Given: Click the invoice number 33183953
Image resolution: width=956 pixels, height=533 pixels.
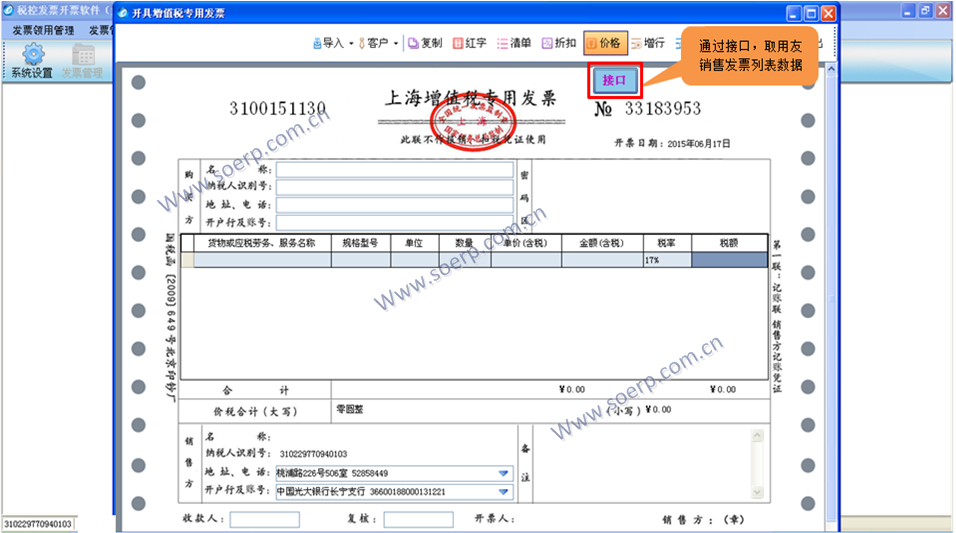Looking at the screenshot, I should pyautogui.click(x=663, y=109).
